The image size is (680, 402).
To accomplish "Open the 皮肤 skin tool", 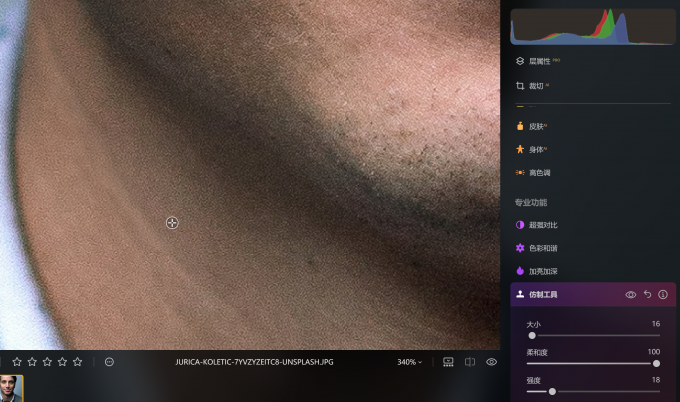I will tap(531, 126).
